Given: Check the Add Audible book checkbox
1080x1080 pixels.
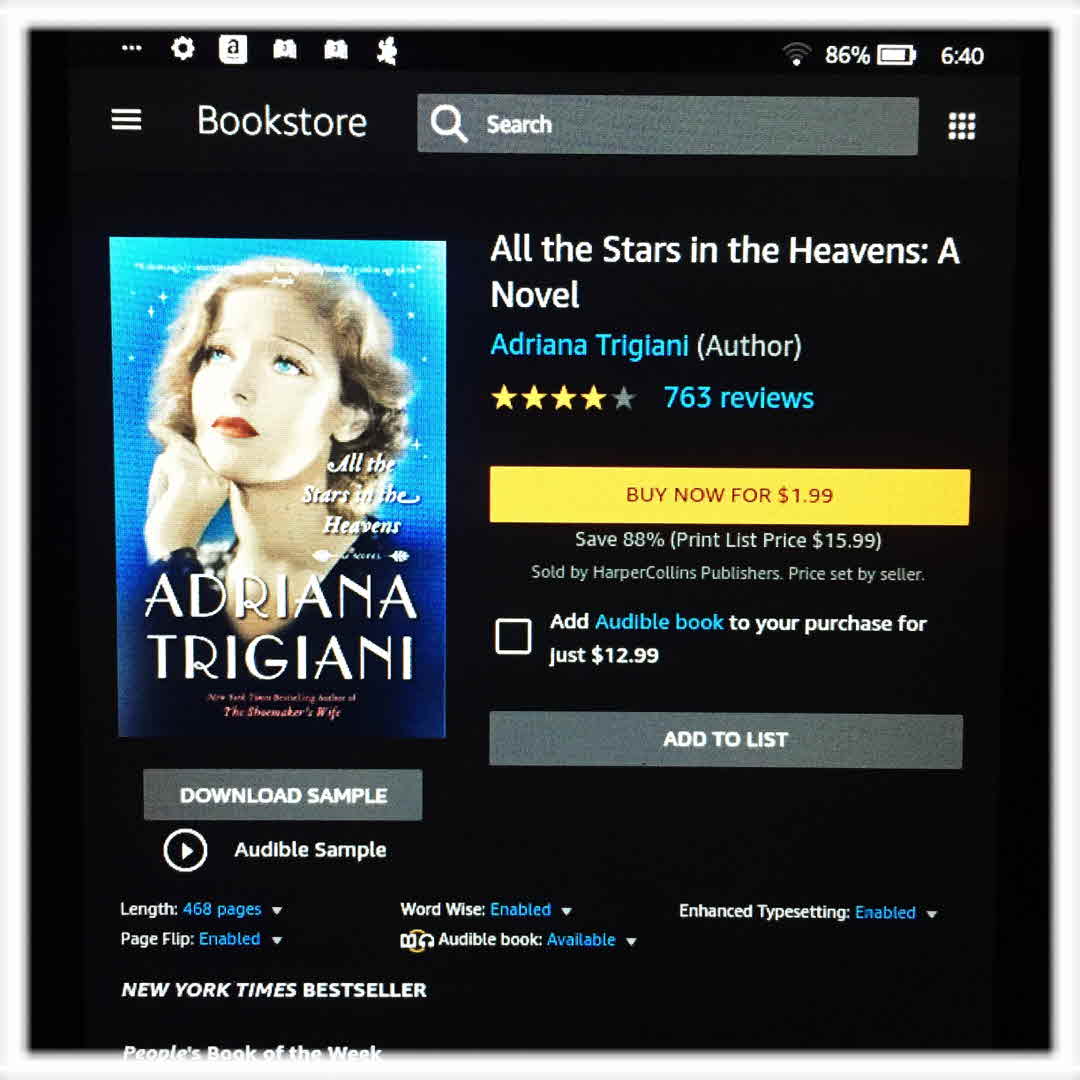Looking at the screenshot, I should pos(513,635).
